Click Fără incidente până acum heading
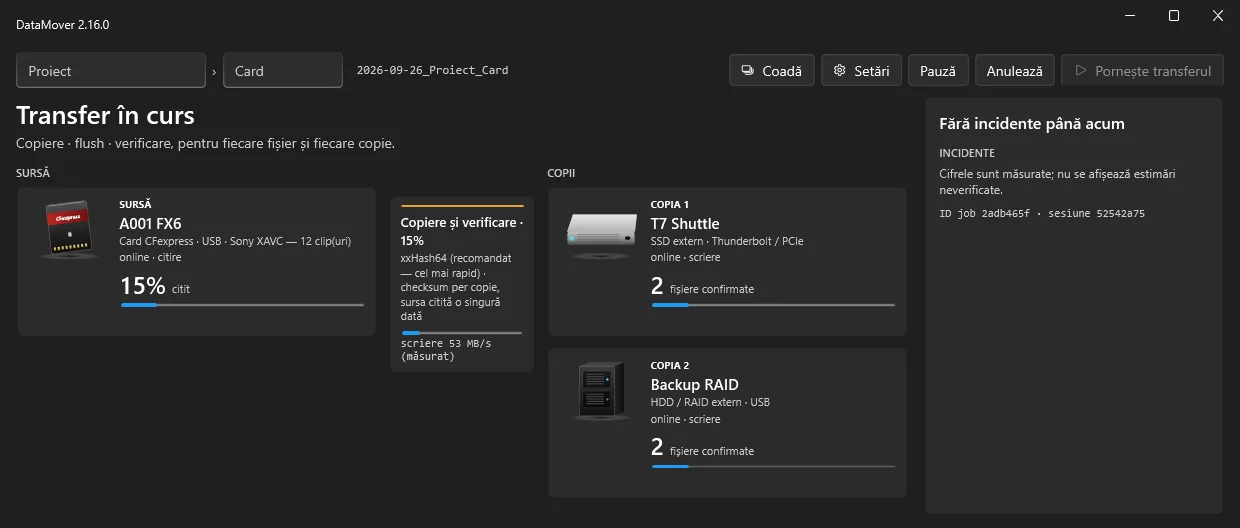1240x528 pixels. pyautogui.click(x=1032, y=124)
